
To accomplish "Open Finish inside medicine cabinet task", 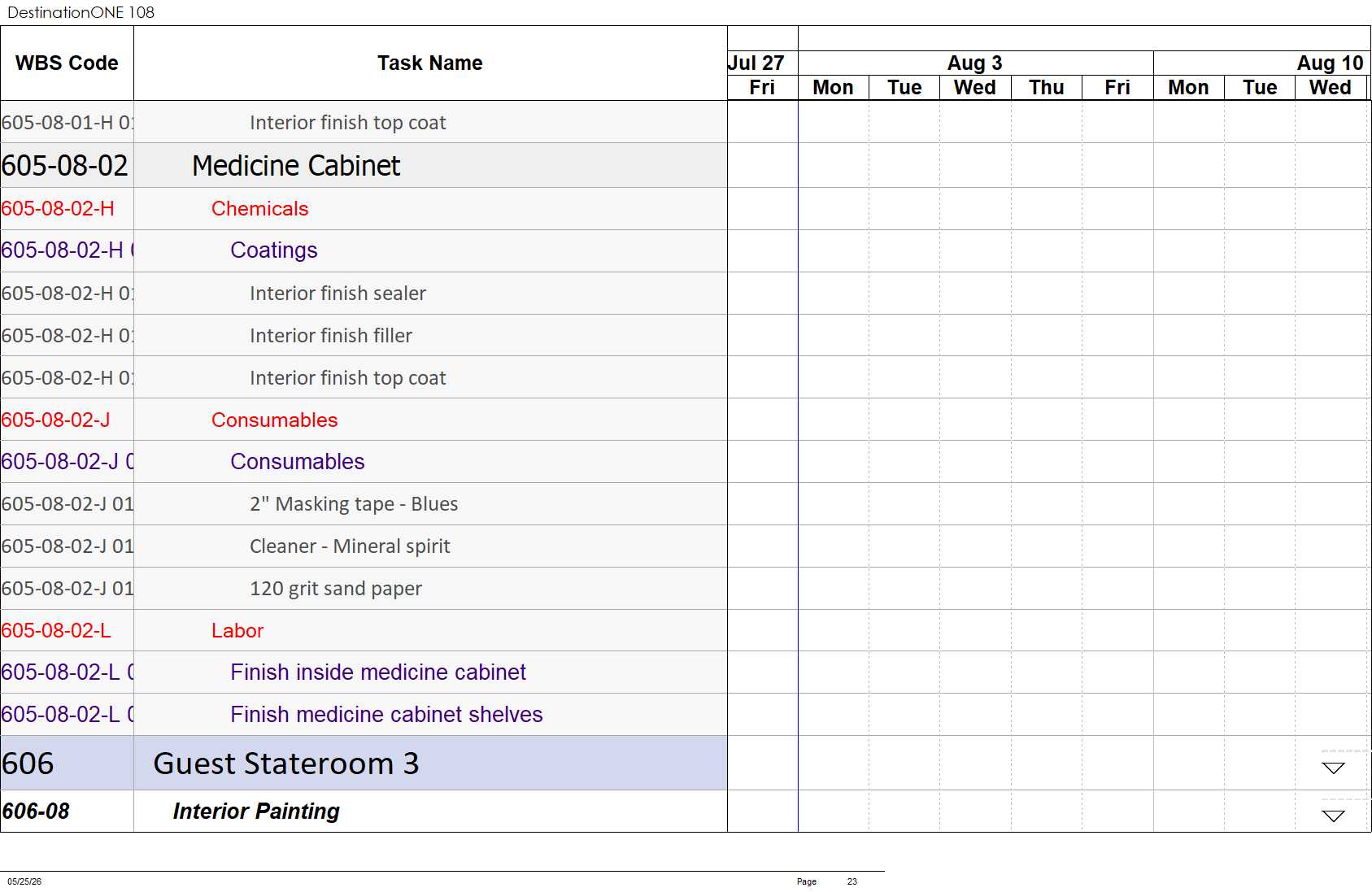I will tap(378, 672).
